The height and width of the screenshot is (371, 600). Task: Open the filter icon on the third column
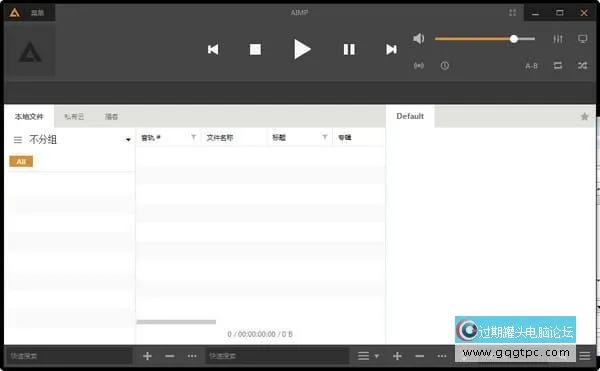tap(324, 137)
